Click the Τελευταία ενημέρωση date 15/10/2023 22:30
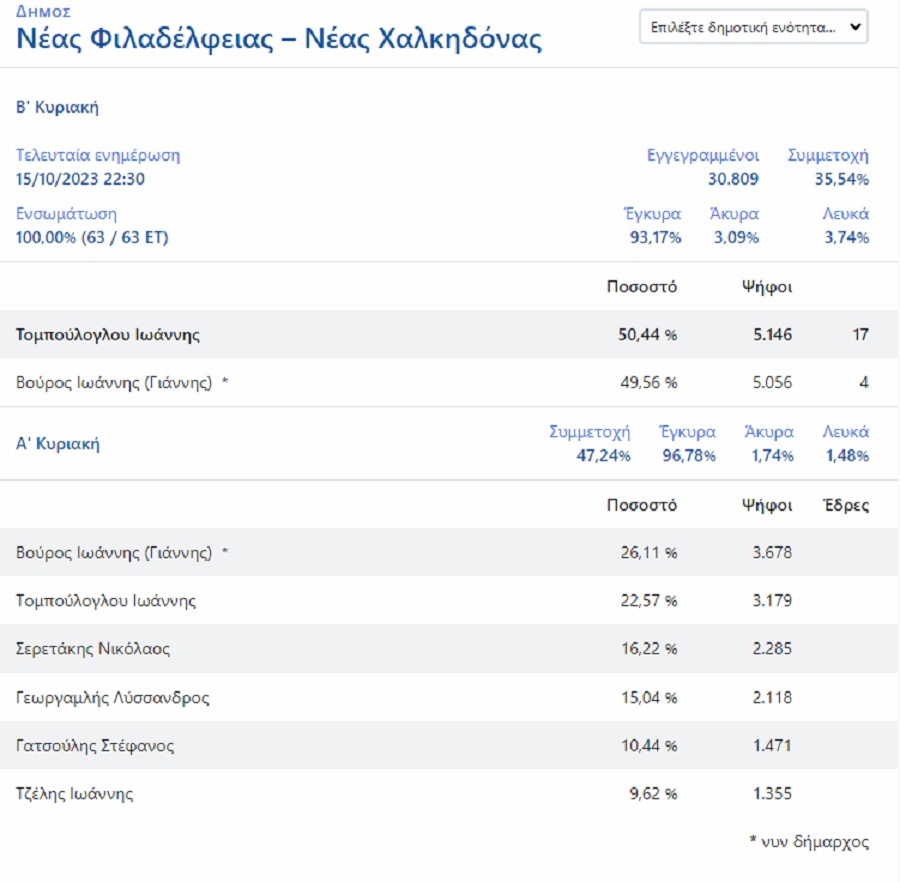The image size is (900, 882). (x=81, y=180)
